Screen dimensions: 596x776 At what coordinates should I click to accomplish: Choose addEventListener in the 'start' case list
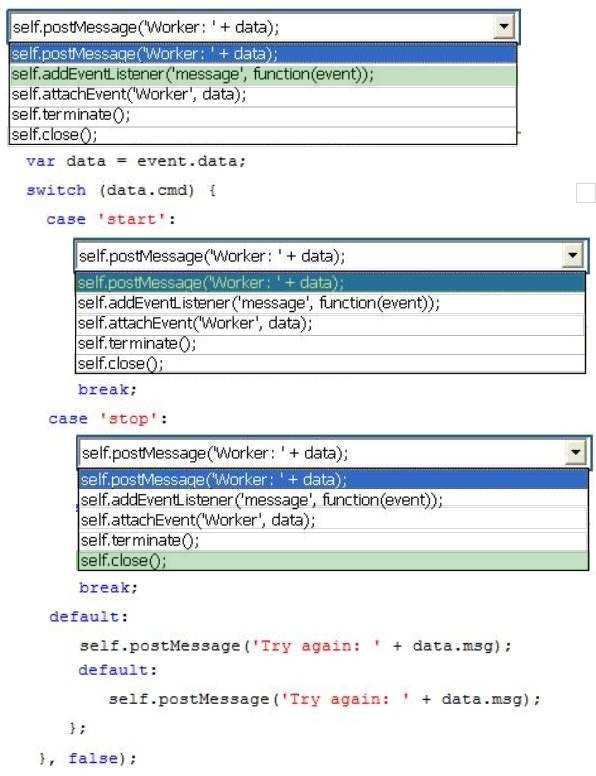[330, 303]
